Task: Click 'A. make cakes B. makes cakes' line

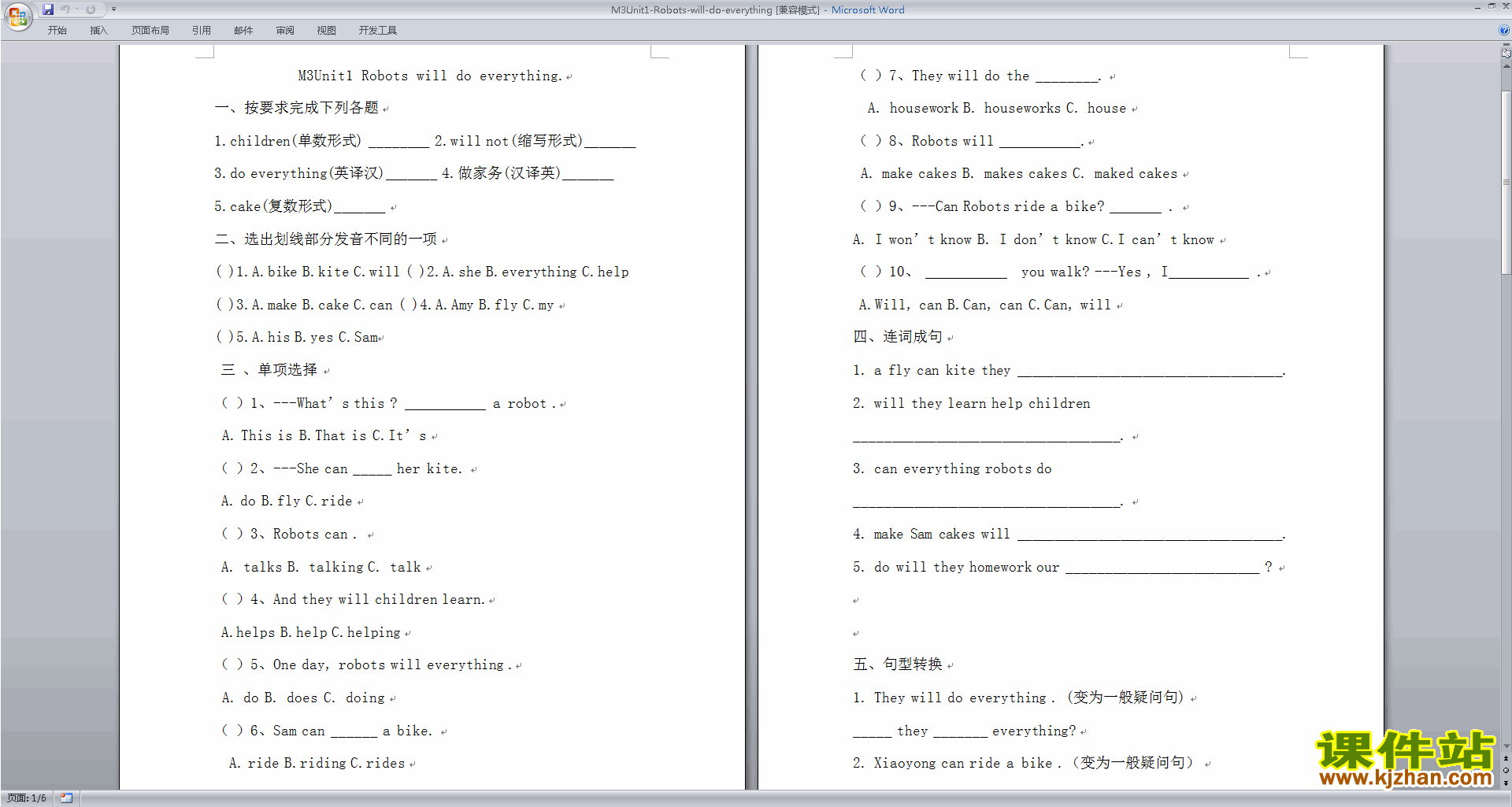Action: [x=1019, y=173]
